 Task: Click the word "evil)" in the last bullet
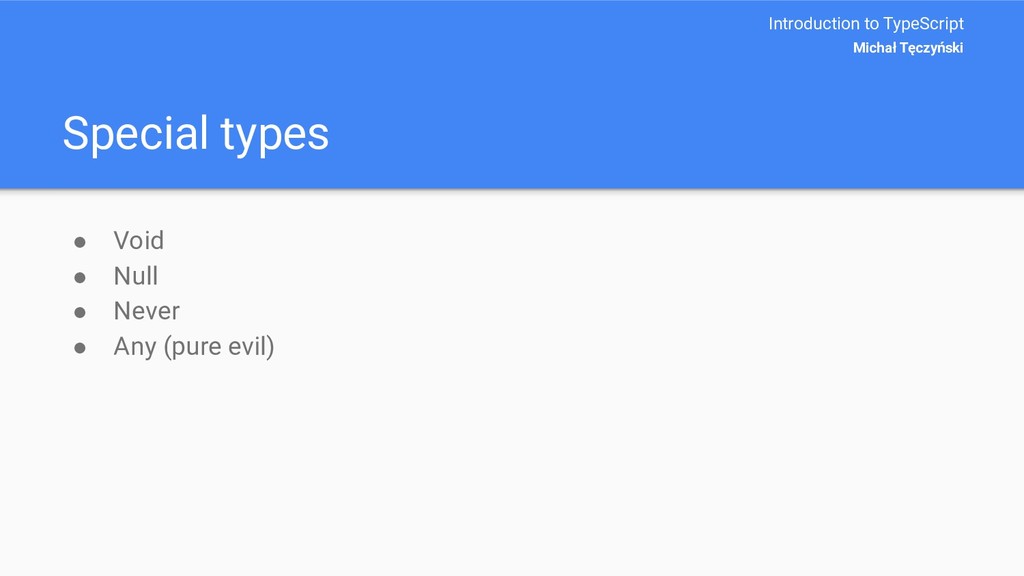250,347
